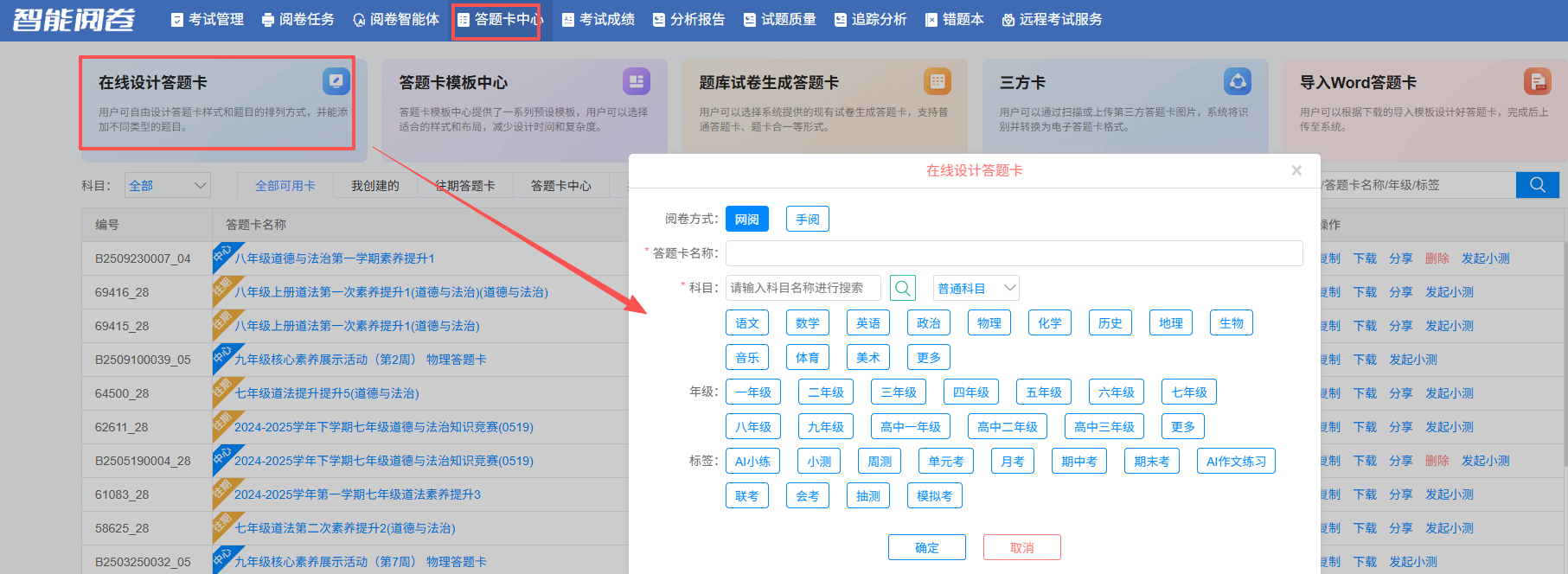The height and width of the screenshot is (574, 1568).
Task: Click the green subject search icon
Action: [x=903, y=288]
